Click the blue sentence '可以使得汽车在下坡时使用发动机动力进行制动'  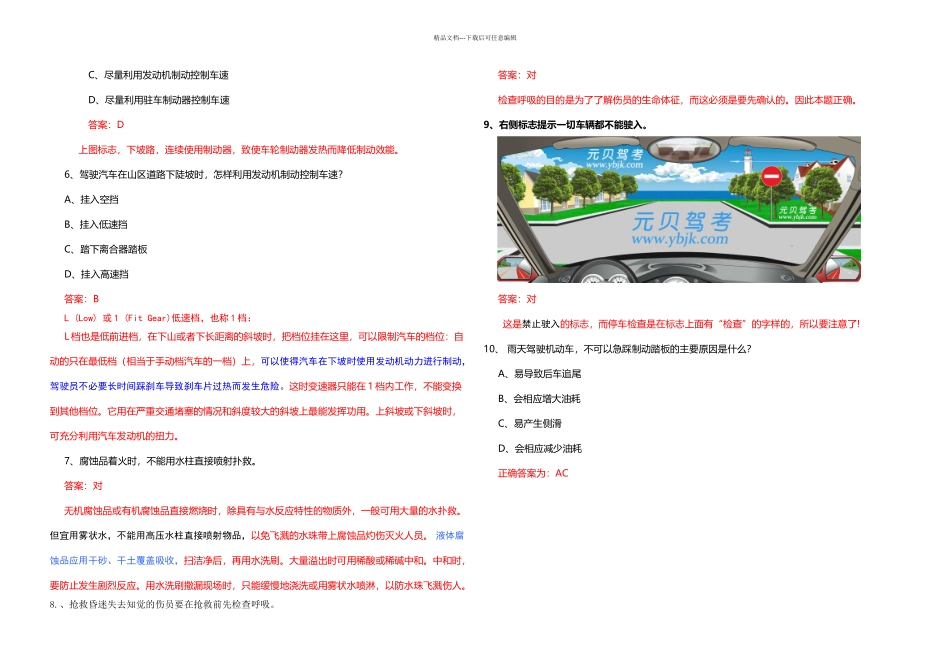[x=362, y=361]
